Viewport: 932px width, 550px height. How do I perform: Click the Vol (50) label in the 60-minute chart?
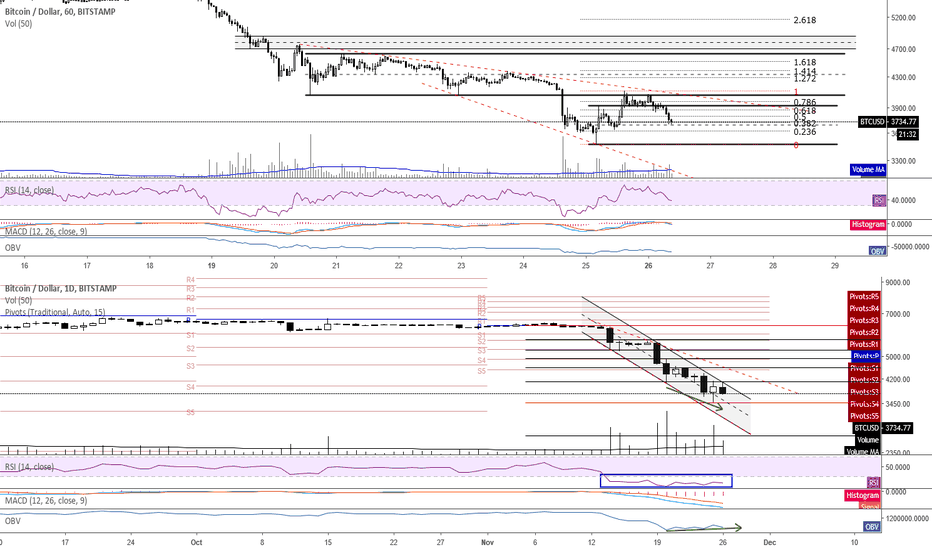click(18, 24)
